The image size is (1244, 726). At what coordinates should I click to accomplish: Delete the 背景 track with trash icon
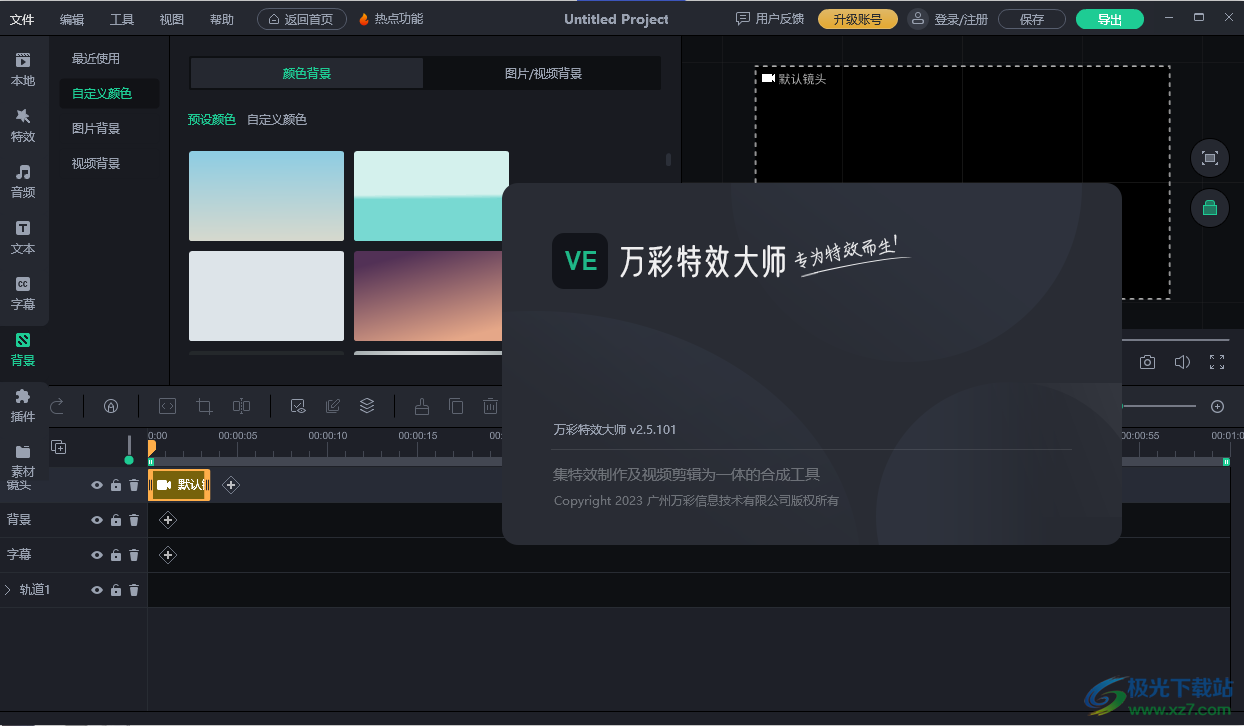(x=134, y=520)
